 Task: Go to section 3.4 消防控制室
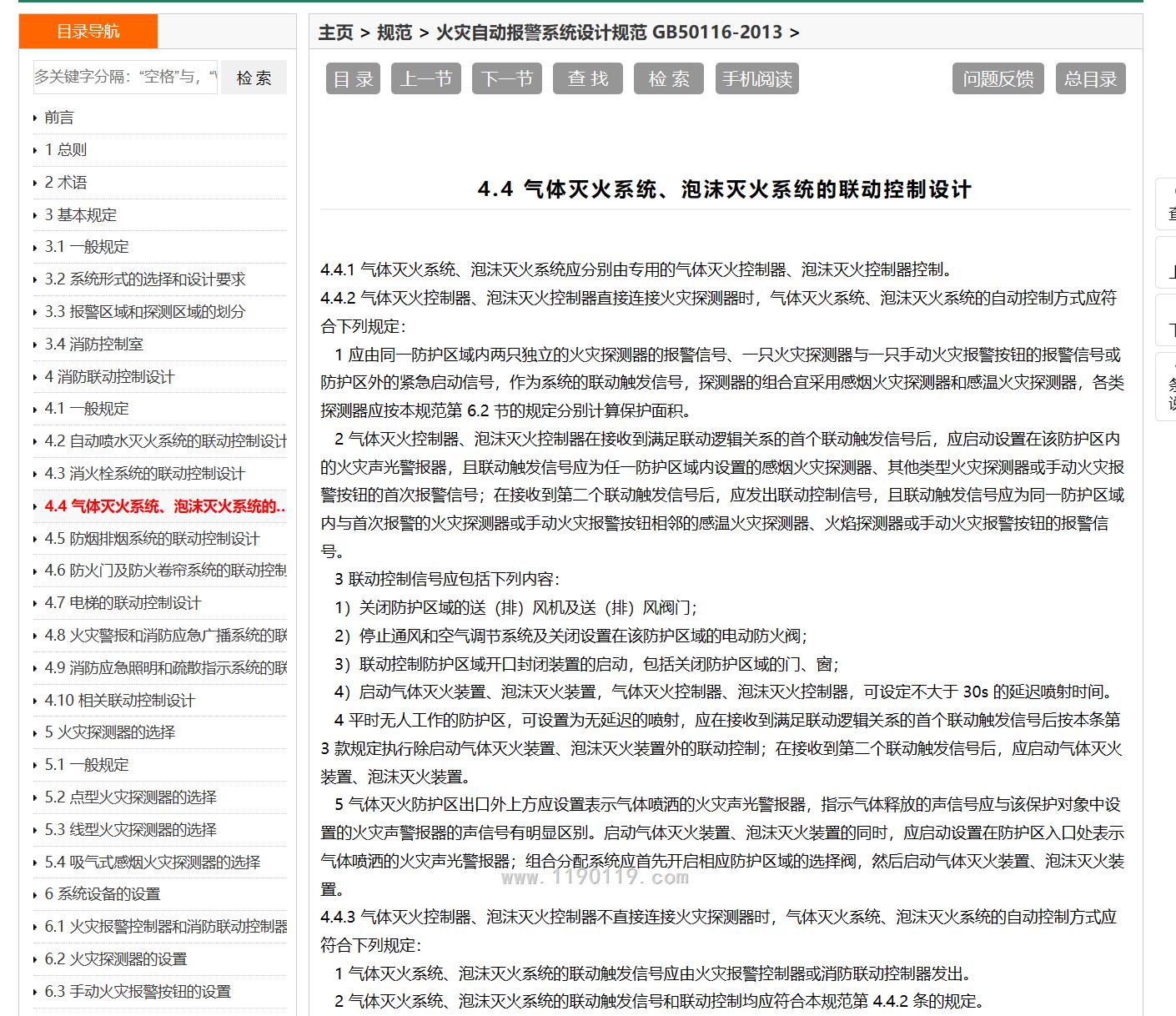(94, 345)
